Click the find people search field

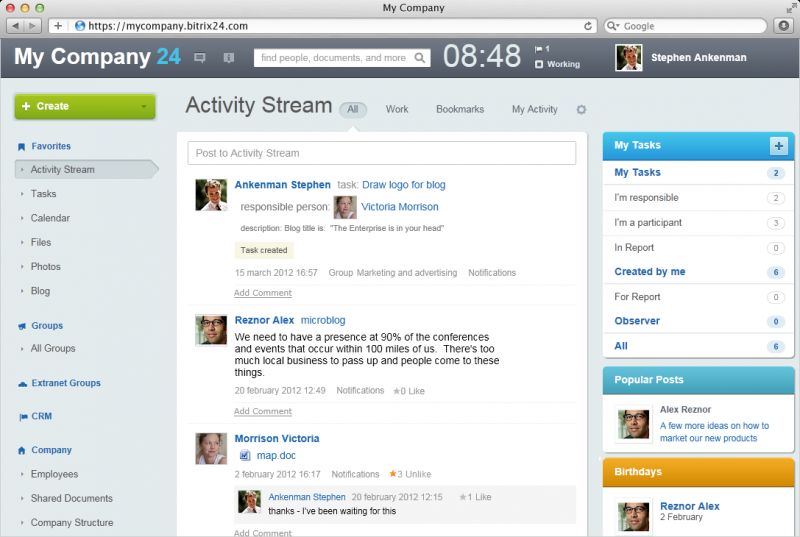coord(342,58)
